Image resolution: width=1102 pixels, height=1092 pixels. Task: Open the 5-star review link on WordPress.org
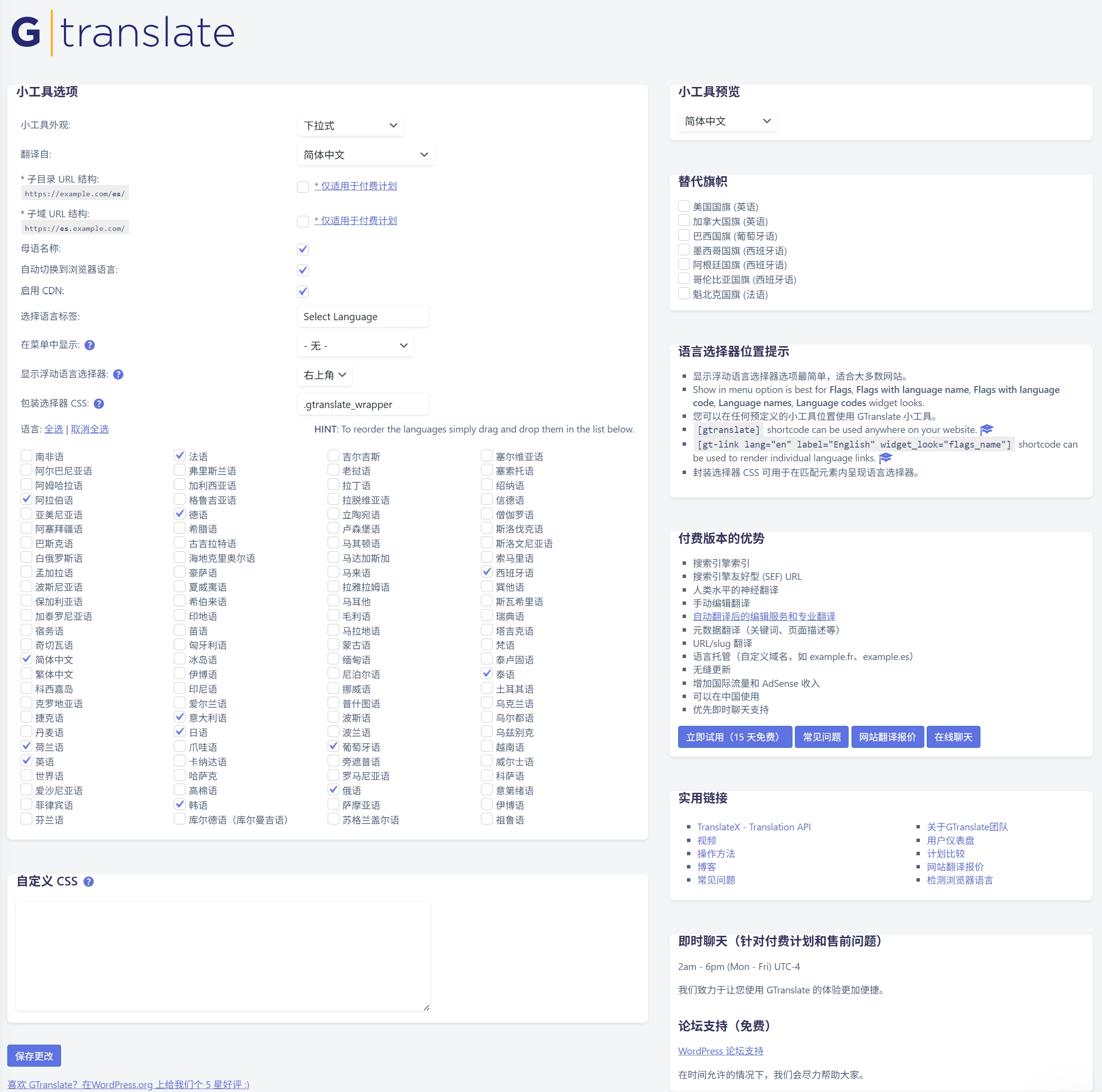point(128,1085)
